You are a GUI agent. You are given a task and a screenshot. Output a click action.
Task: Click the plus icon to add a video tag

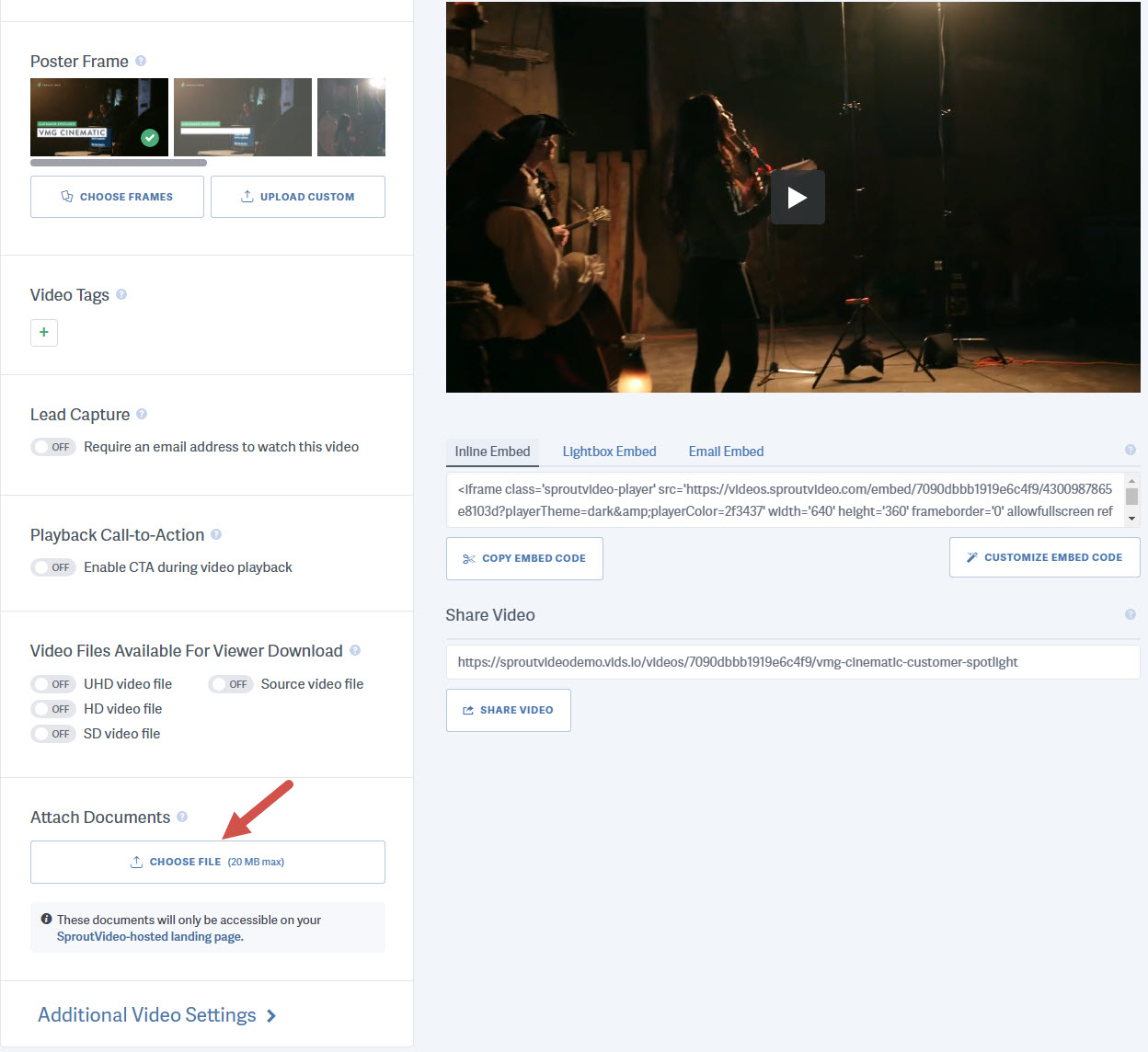click(x=43, y=333)
